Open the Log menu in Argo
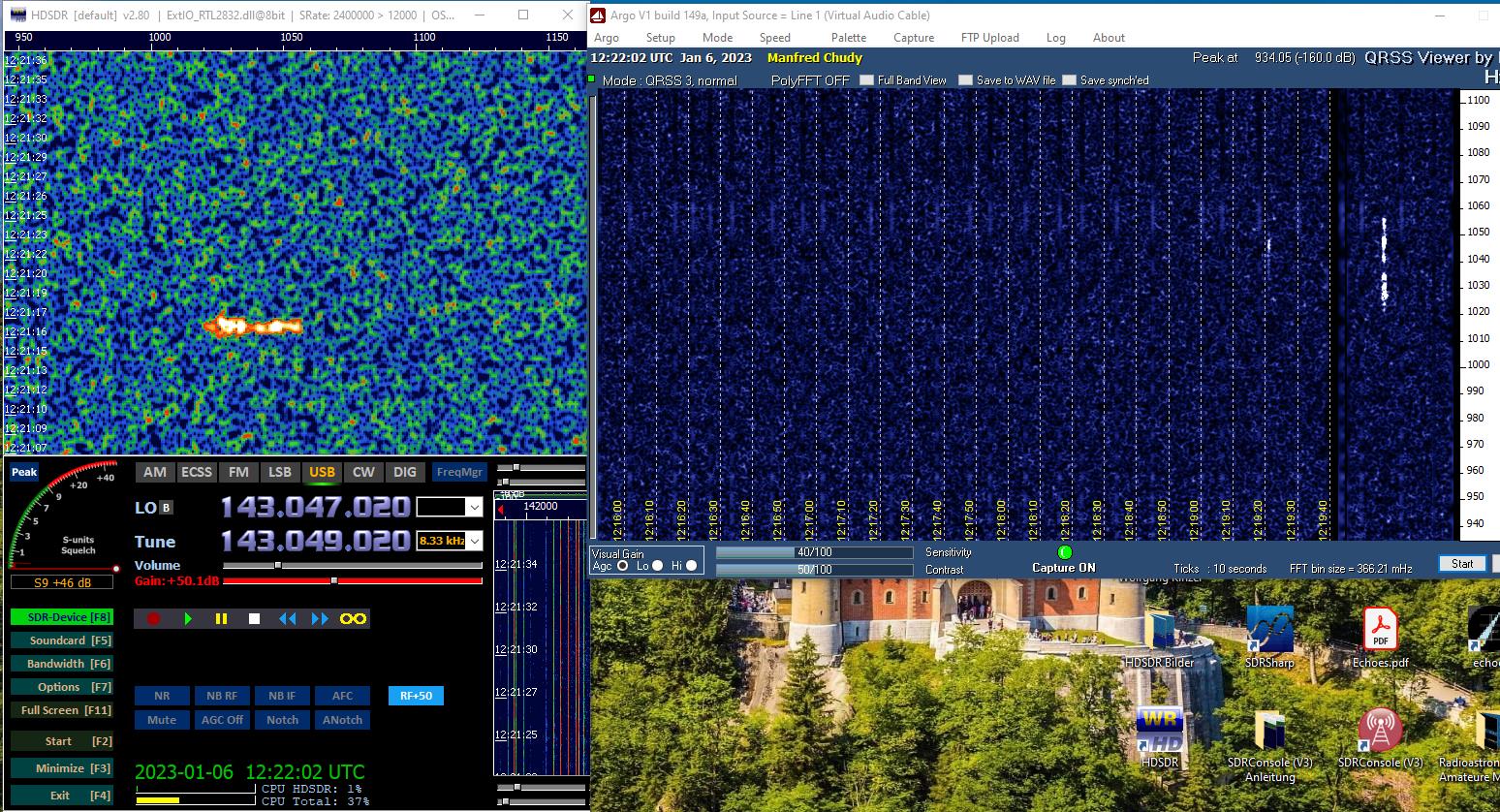This screenshot has height=812, width=1500. tap(1055, 38)
